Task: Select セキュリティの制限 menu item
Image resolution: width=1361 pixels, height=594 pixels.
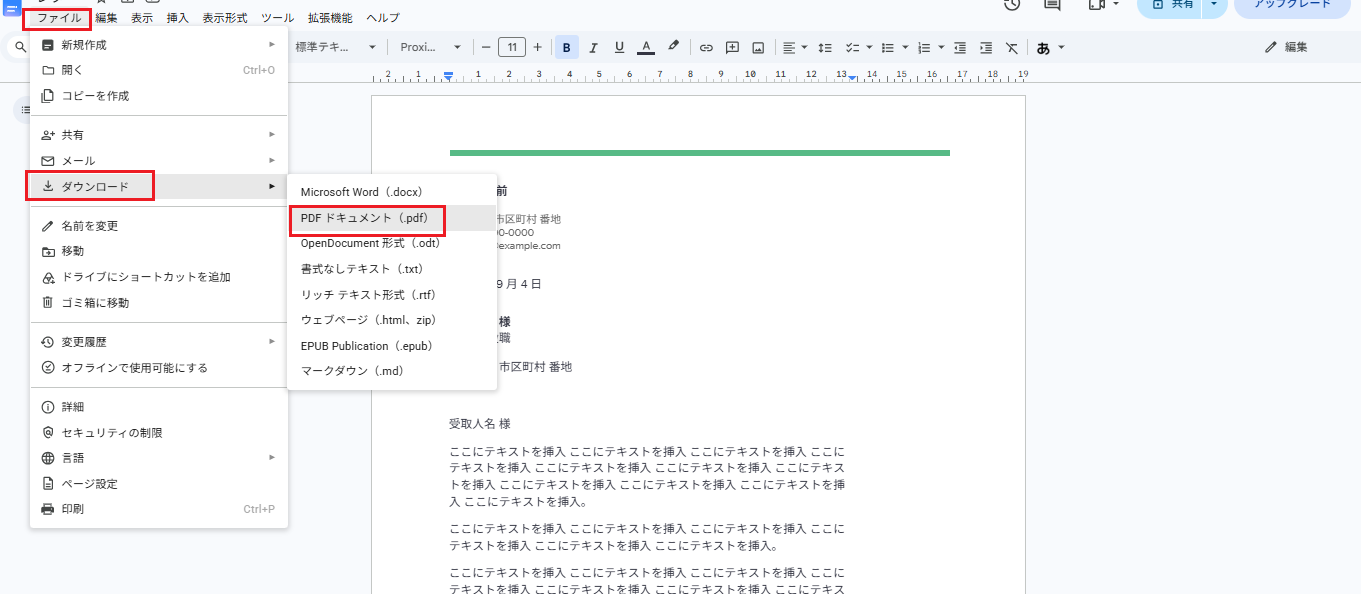Action: coord(159,433)
